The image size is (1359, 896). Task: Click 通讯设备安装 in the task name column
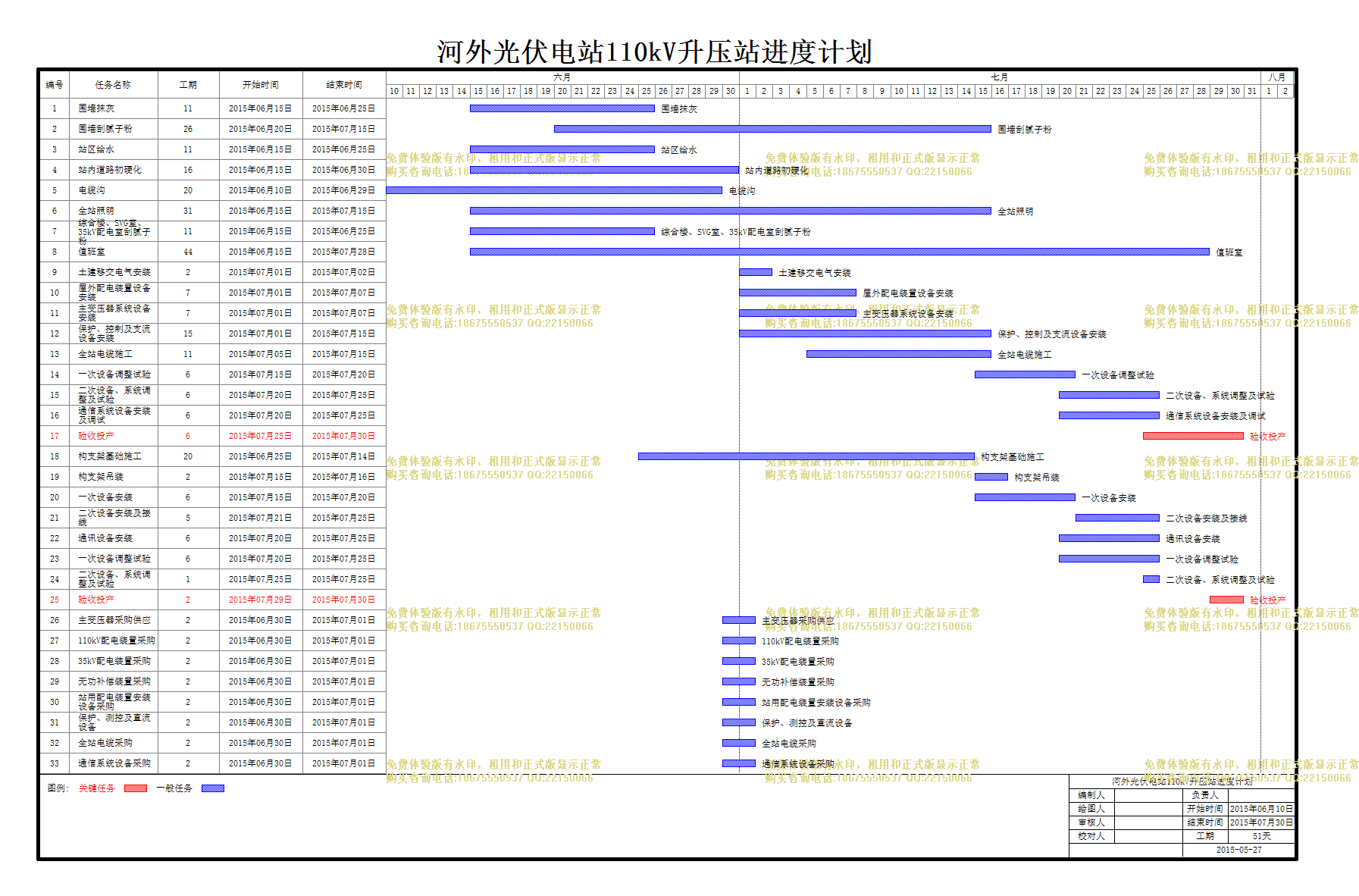105,538
